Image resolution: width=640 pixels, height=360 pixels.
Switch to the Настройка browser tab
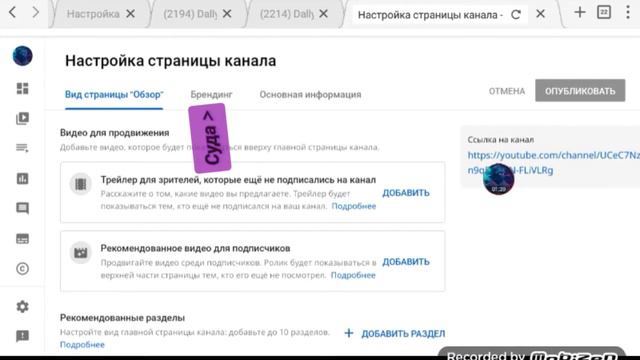93,14
